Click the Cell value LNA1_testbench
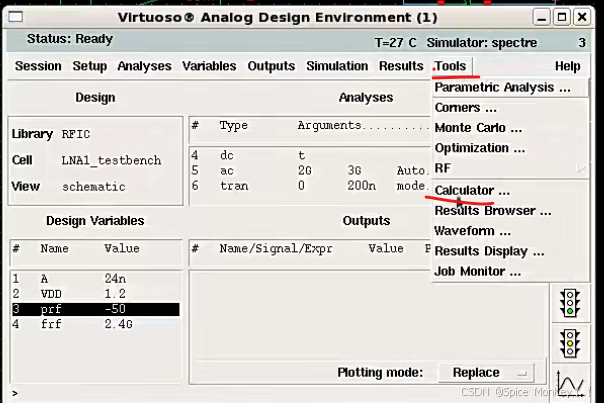Image resolution: width=604 pixels, height=403 pixels. point(111,160)
